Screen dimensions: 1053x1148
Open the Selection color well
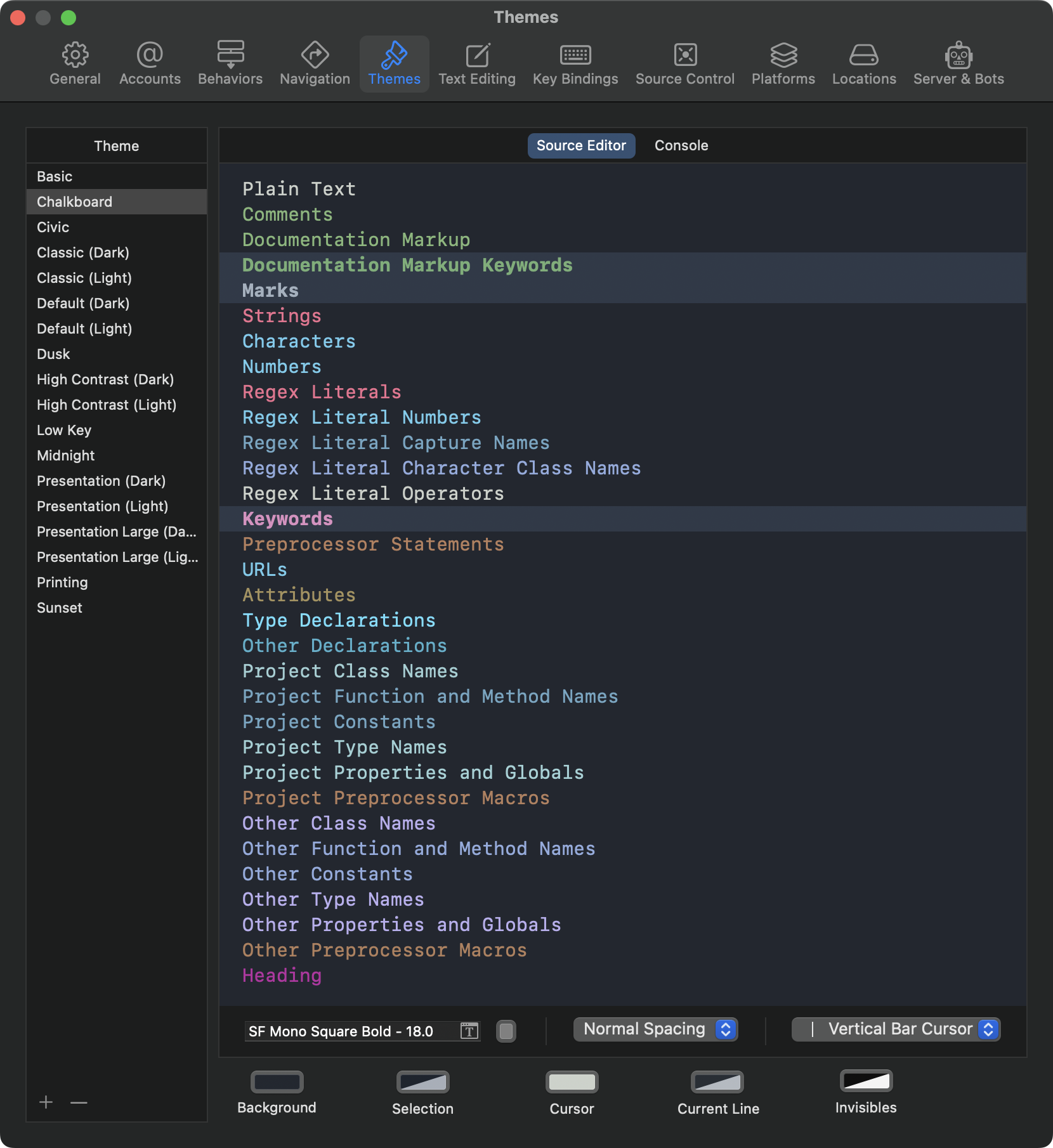pos(422,1082)
